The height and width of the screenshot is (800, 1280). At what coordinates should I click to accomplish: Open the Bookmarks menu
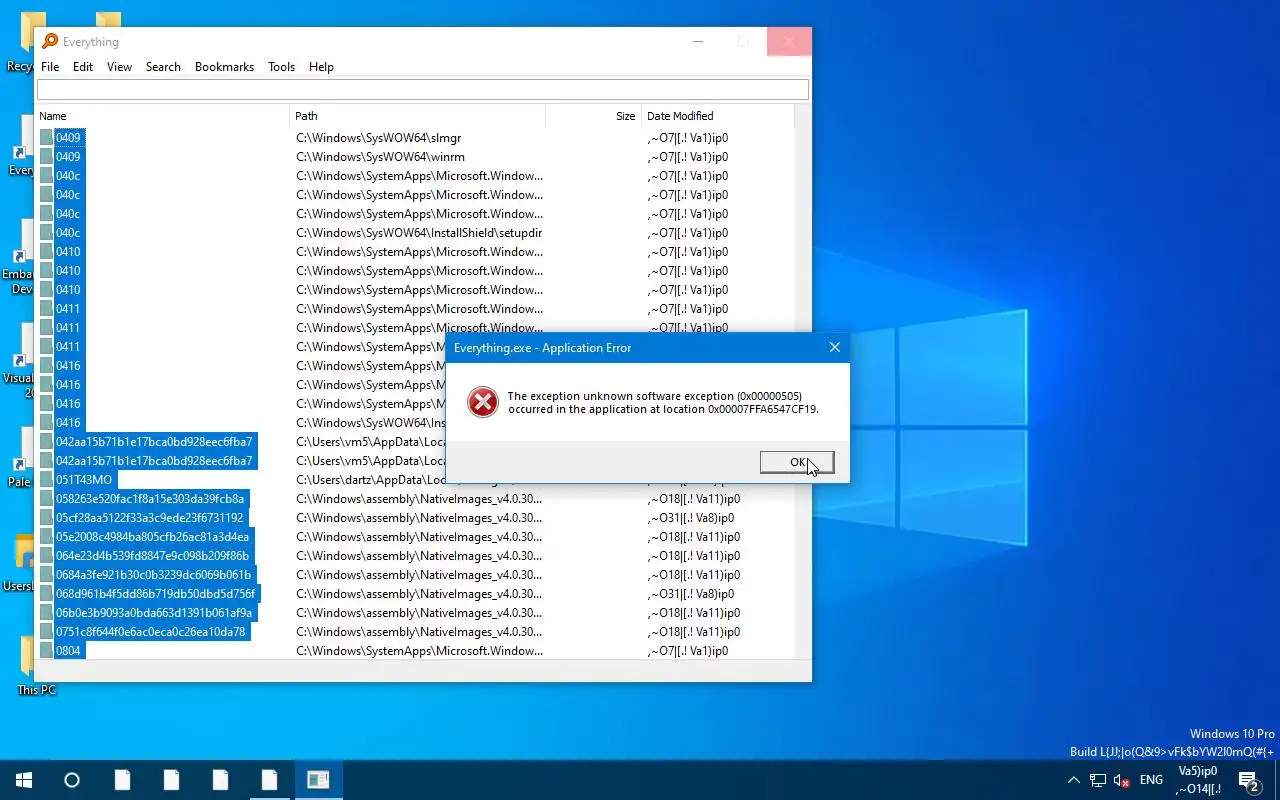pyautogui.click(x=224, y=67)
